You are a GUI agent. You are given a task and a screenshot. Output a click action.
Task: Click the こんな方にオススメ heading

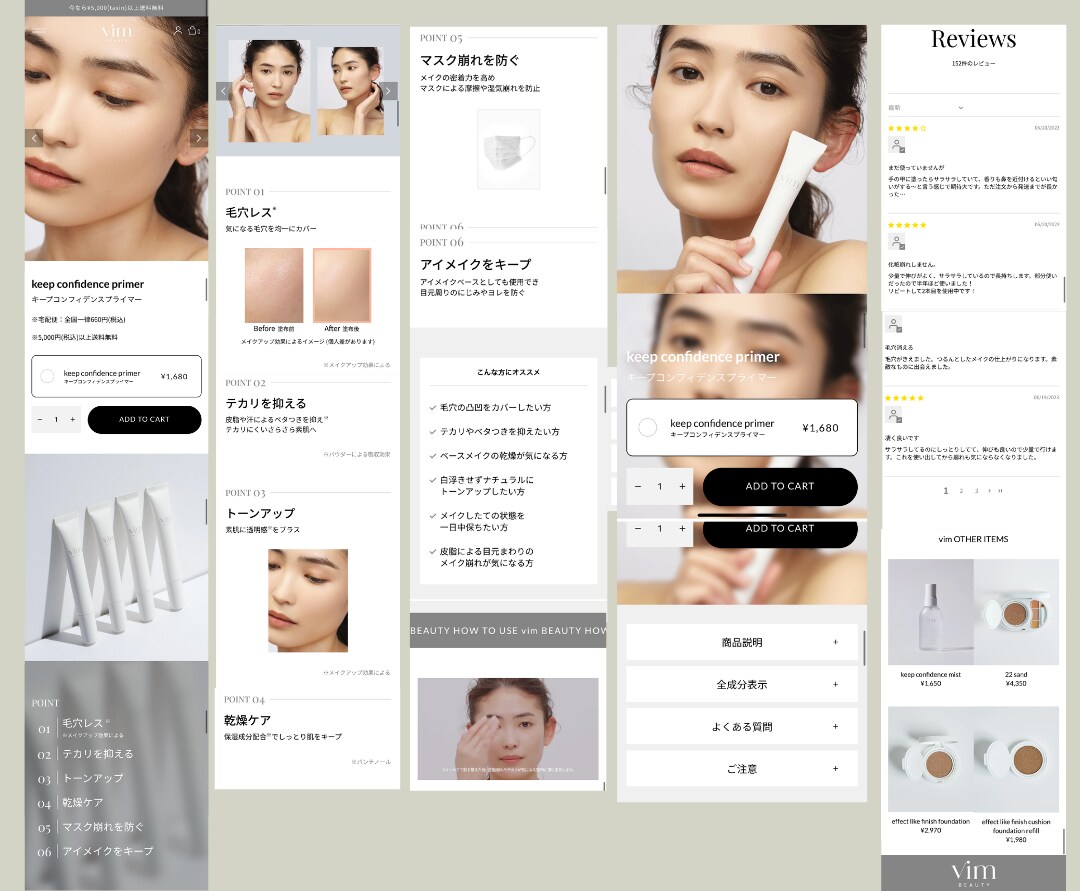pyautogui.click(x=508, y=372)
